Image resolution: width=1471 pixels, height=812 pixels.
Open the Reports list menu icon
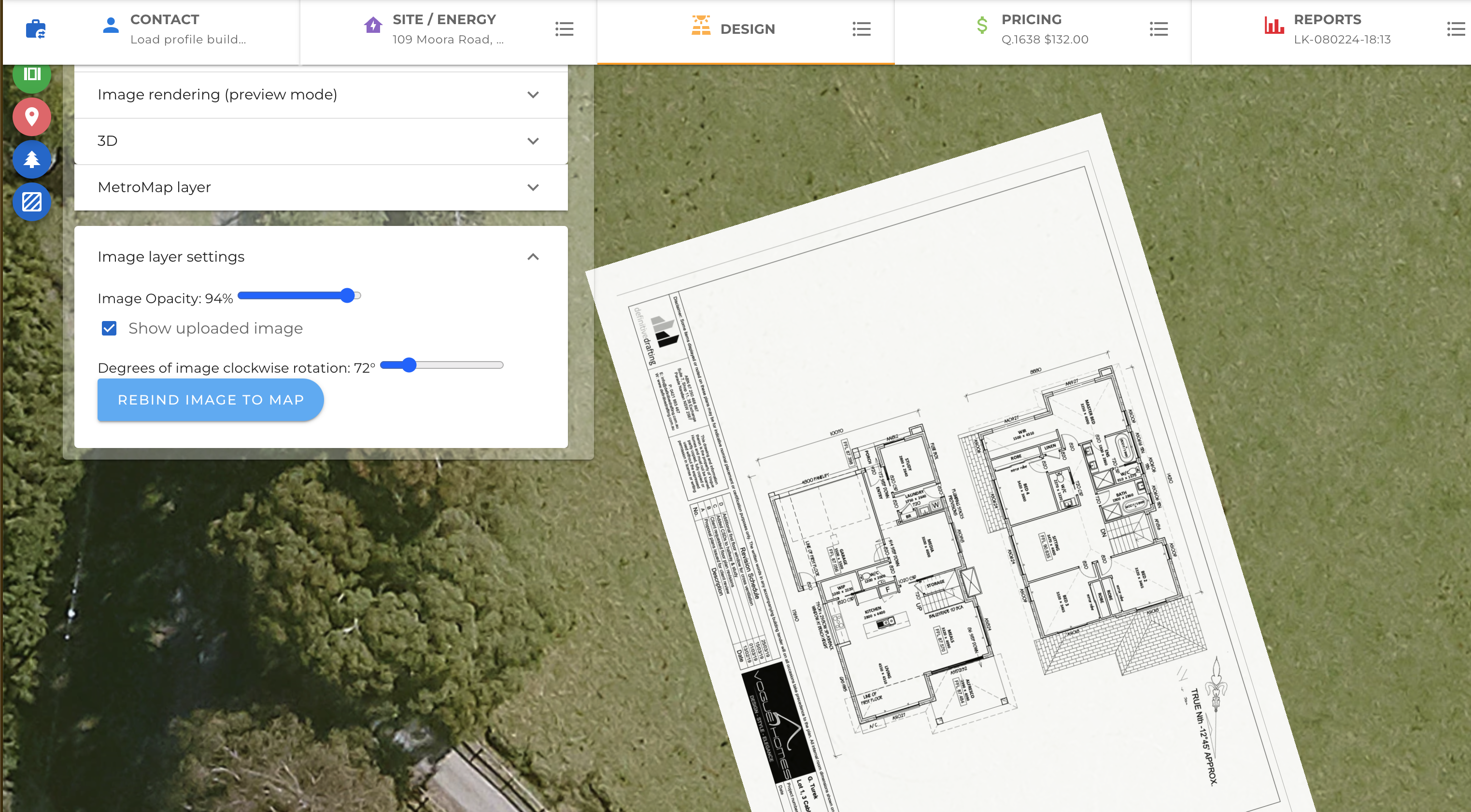(x=1456, y=29)
